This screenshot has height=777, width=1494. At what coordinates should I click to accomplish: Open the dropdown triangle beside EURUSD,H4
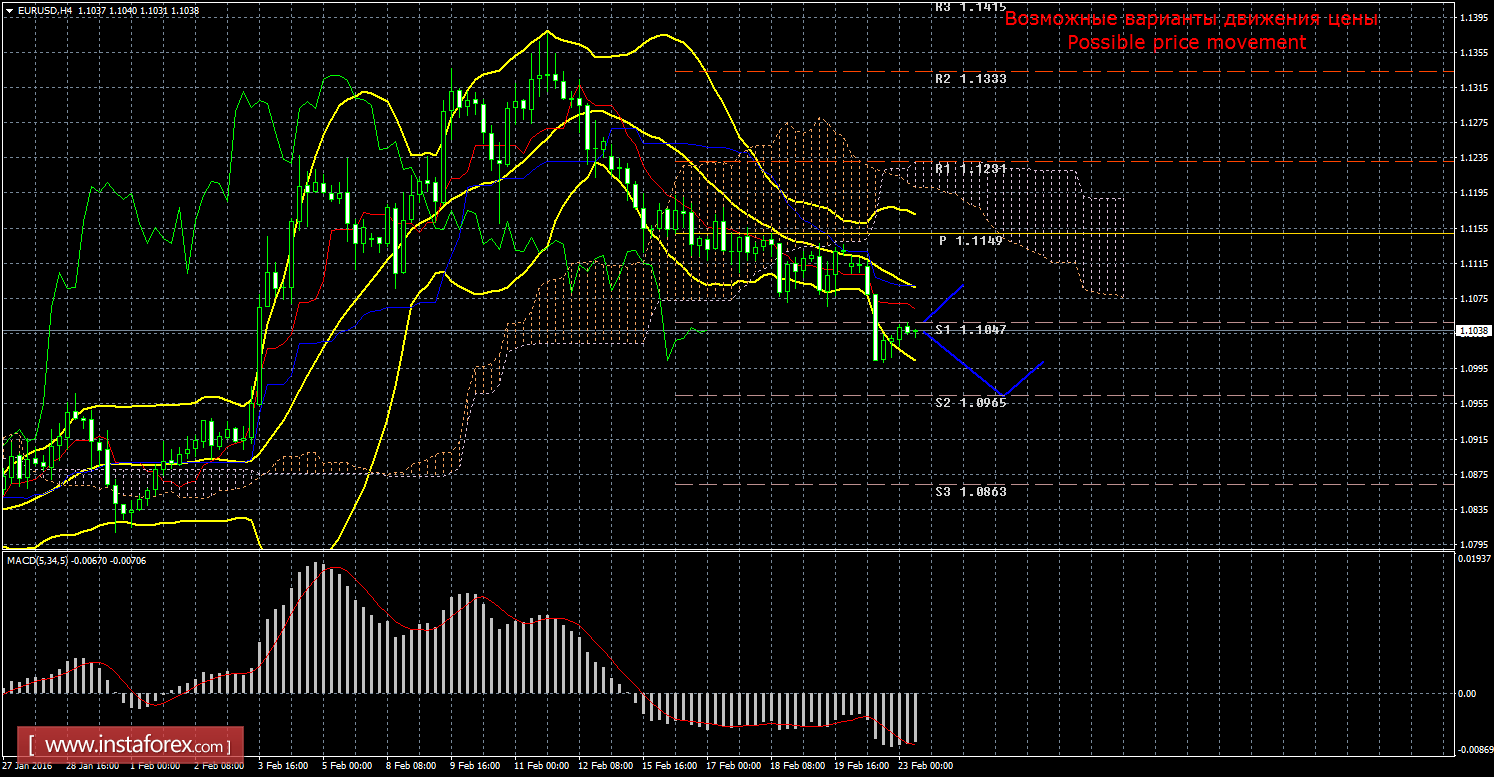[9, 9]
